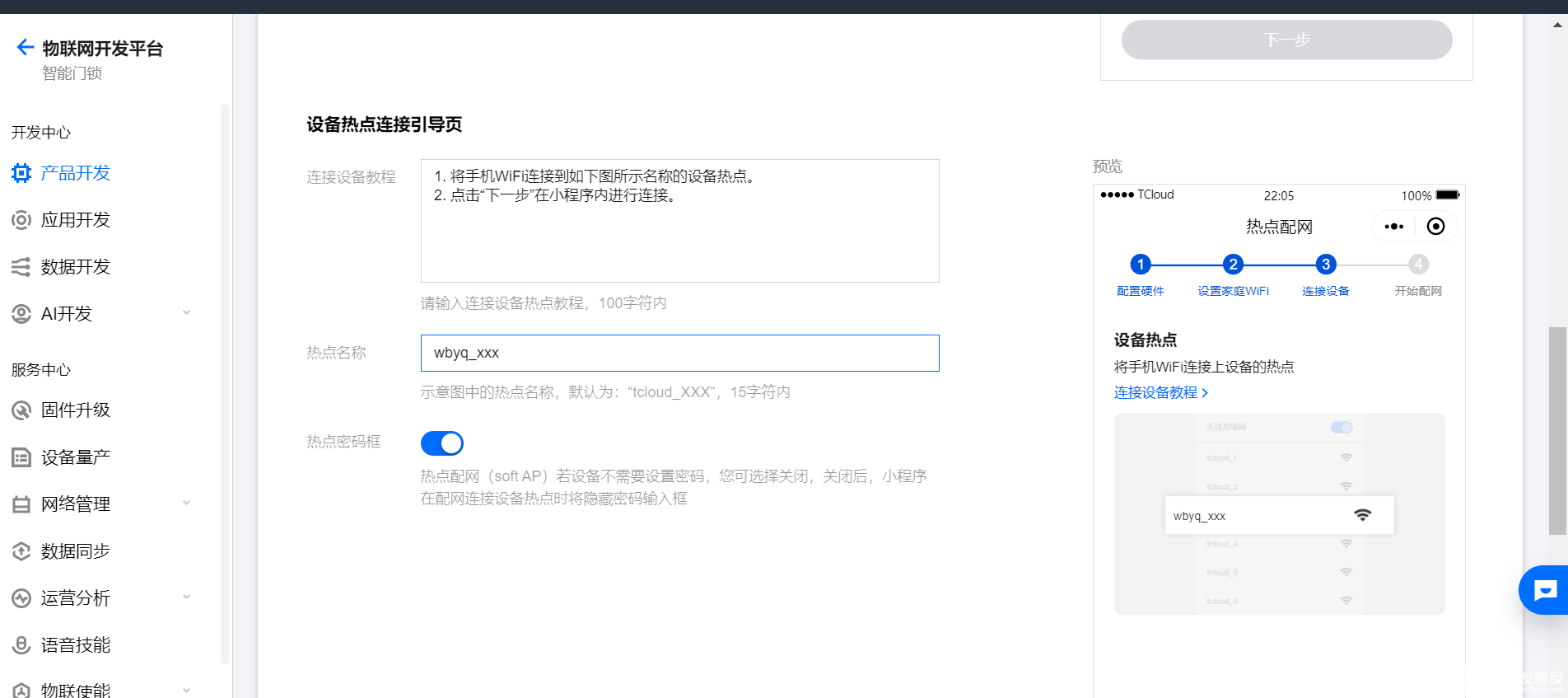The image size is (1568, 698).
Task: Select 数据开发 in the sidebar
Action: click(76, 267)
